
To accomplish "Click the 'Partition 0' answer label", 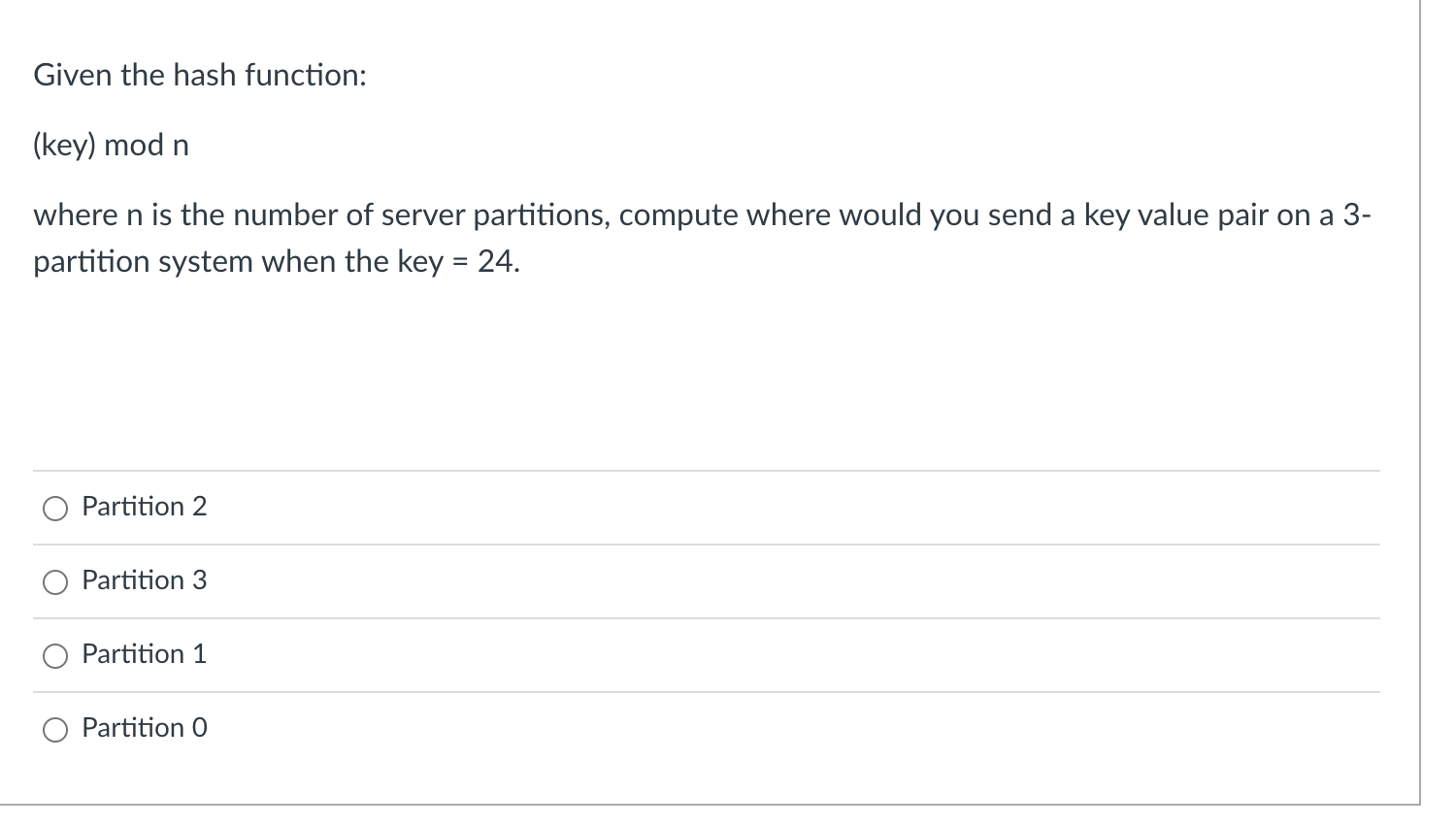I will [x=145, y=728].
